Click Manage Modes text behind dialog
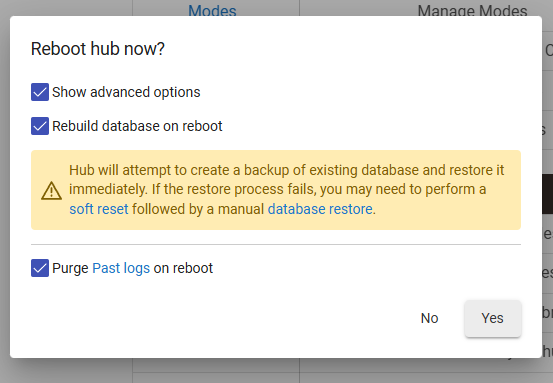This screenshot has height=383, width=553. pos(473,11)
